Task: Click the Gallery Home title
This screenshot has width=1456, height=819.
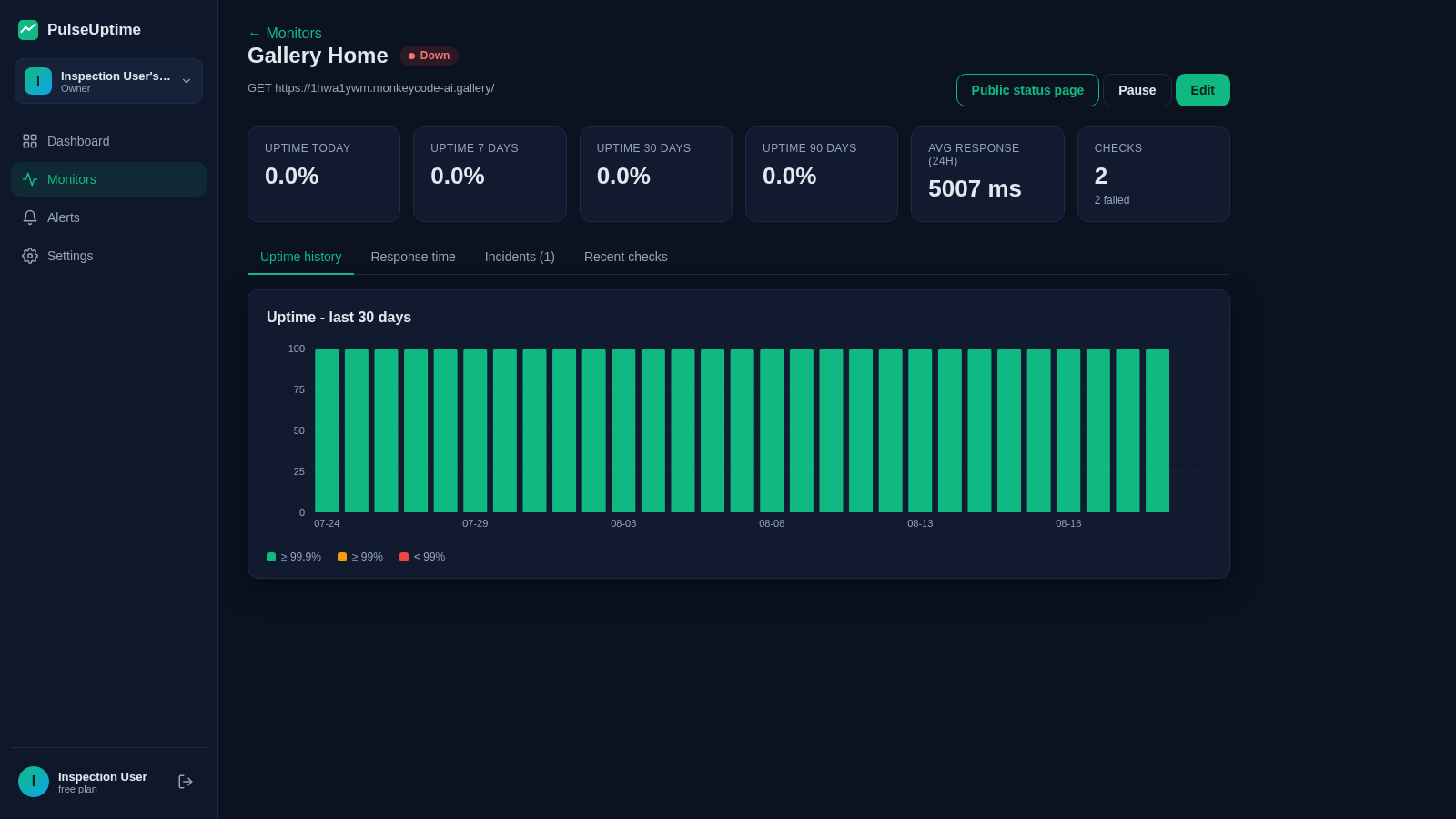Action: pyautogui.click(x=318, y=56)
